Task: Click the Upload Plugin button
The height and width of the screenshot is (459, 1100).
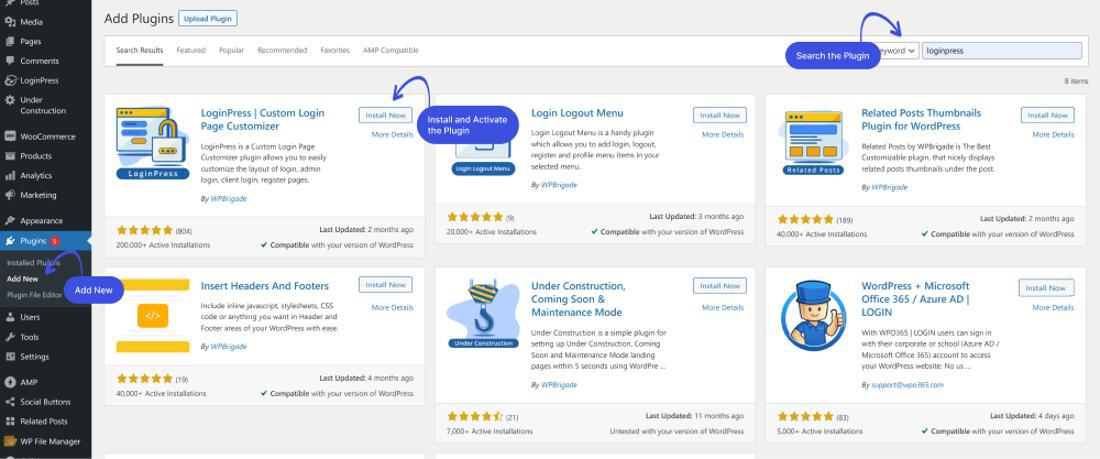Action: [208, 19]
